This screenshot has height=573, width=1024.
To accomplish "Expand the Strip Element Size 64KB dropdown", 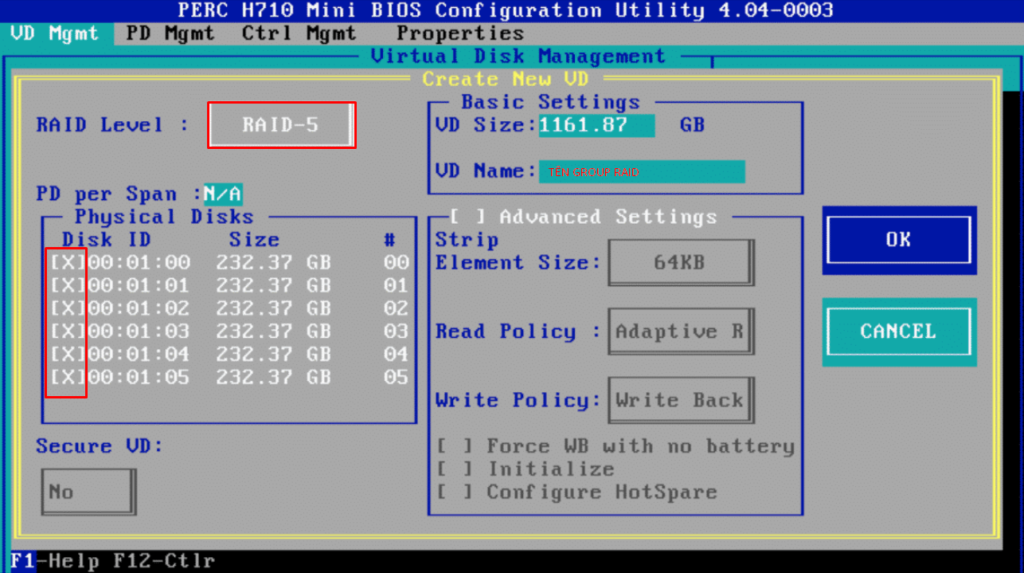I will point(680,263).
